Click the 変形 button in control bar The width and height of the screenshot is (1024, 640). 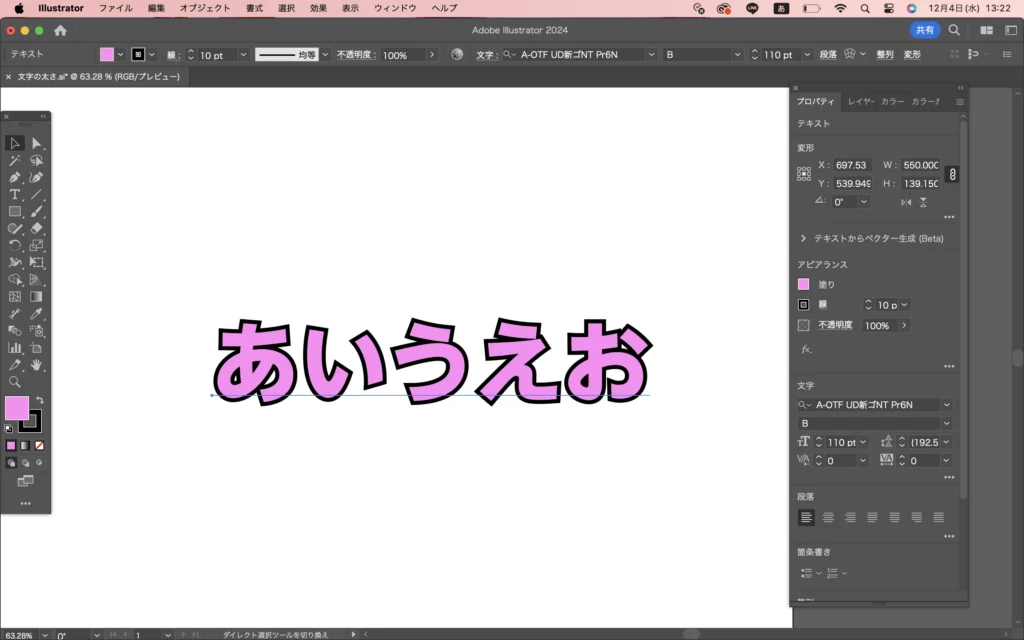click(912, 55)
